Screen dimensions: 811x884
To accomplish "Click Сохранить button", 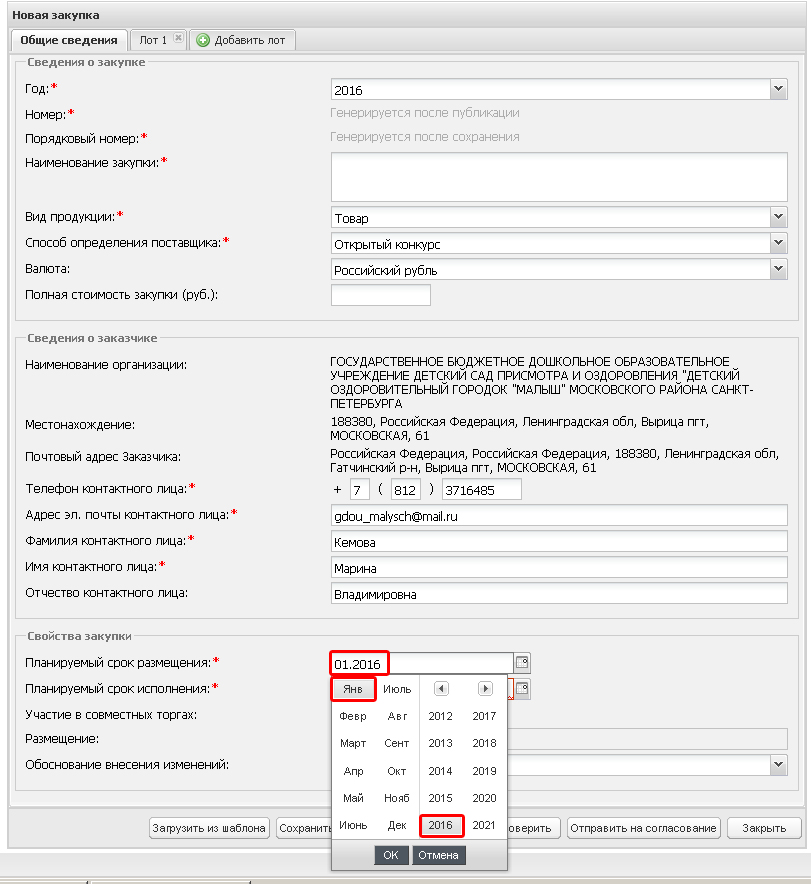I will pos(304,828).
